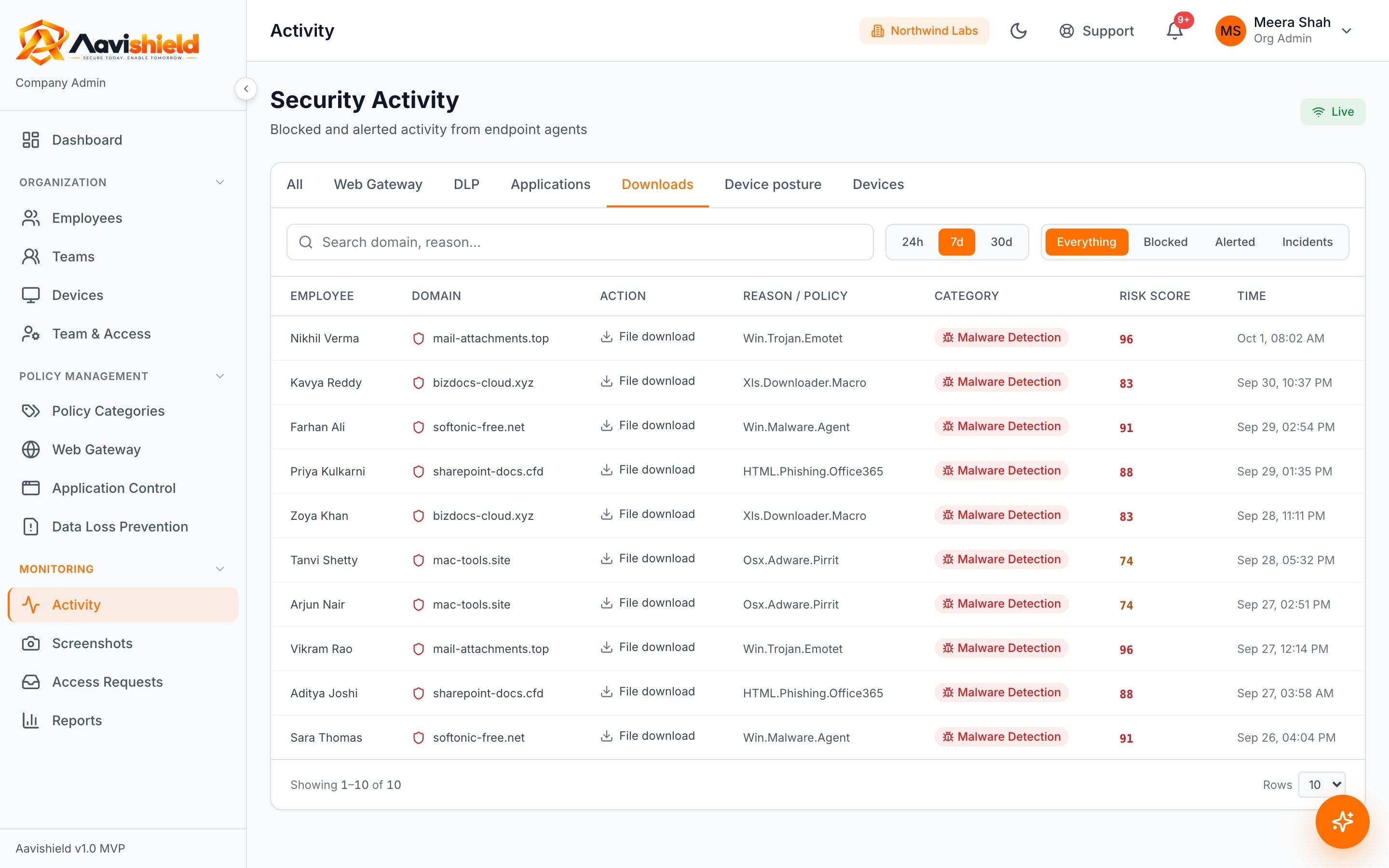Switch to the DLP tab
Viewport: 1389px width, 868px height.
pos(466,185)
